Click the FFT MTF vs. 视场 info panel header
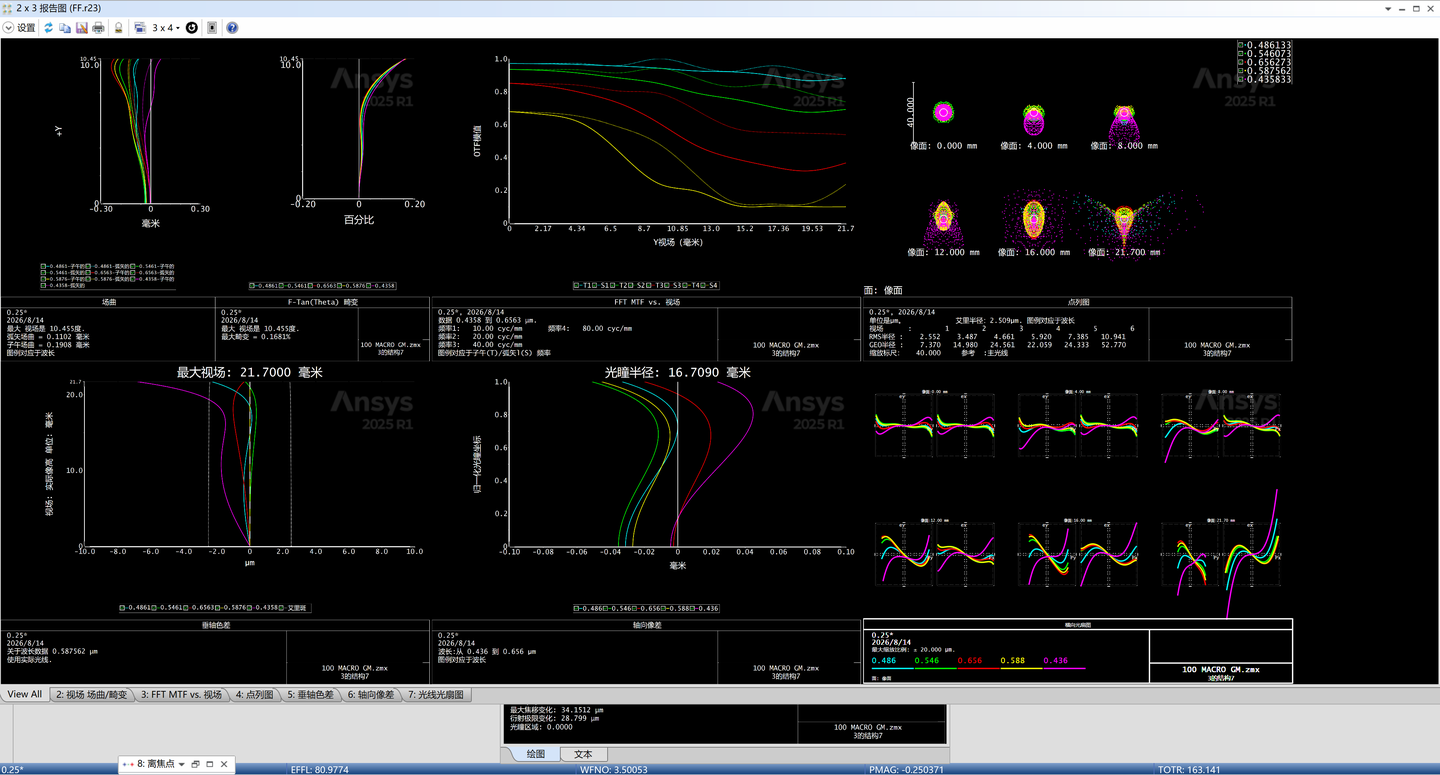This screenshot has width=1440, height=775. [646, 301]
